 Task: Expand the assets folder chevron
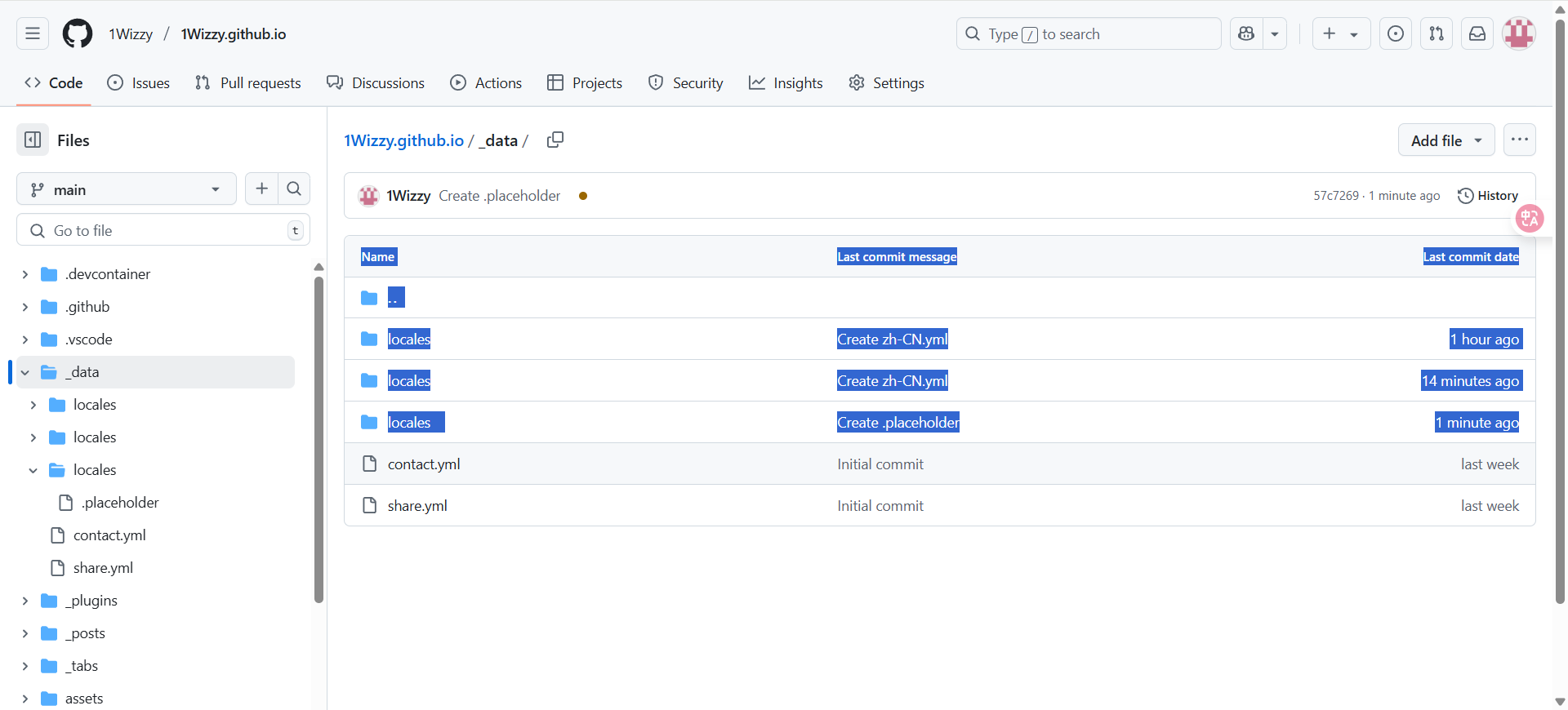point(24,699)
